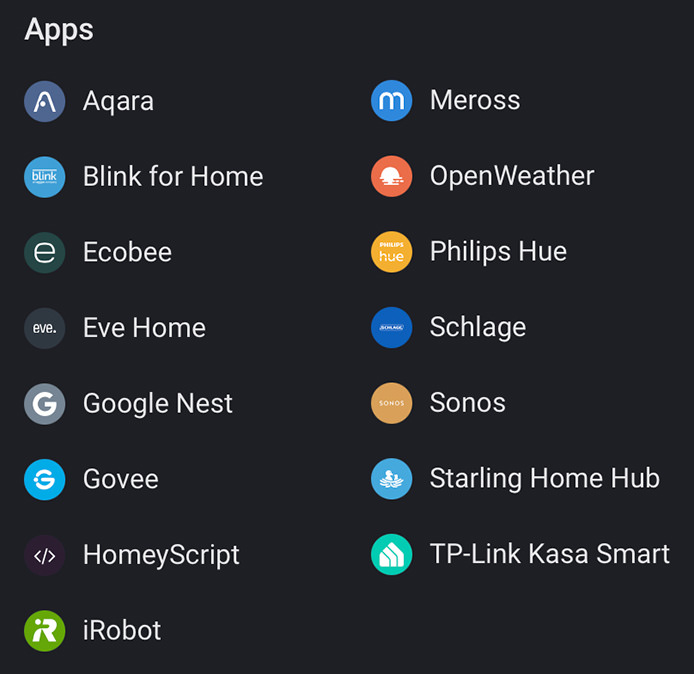Click the Apps section heading

click(59, 30)
